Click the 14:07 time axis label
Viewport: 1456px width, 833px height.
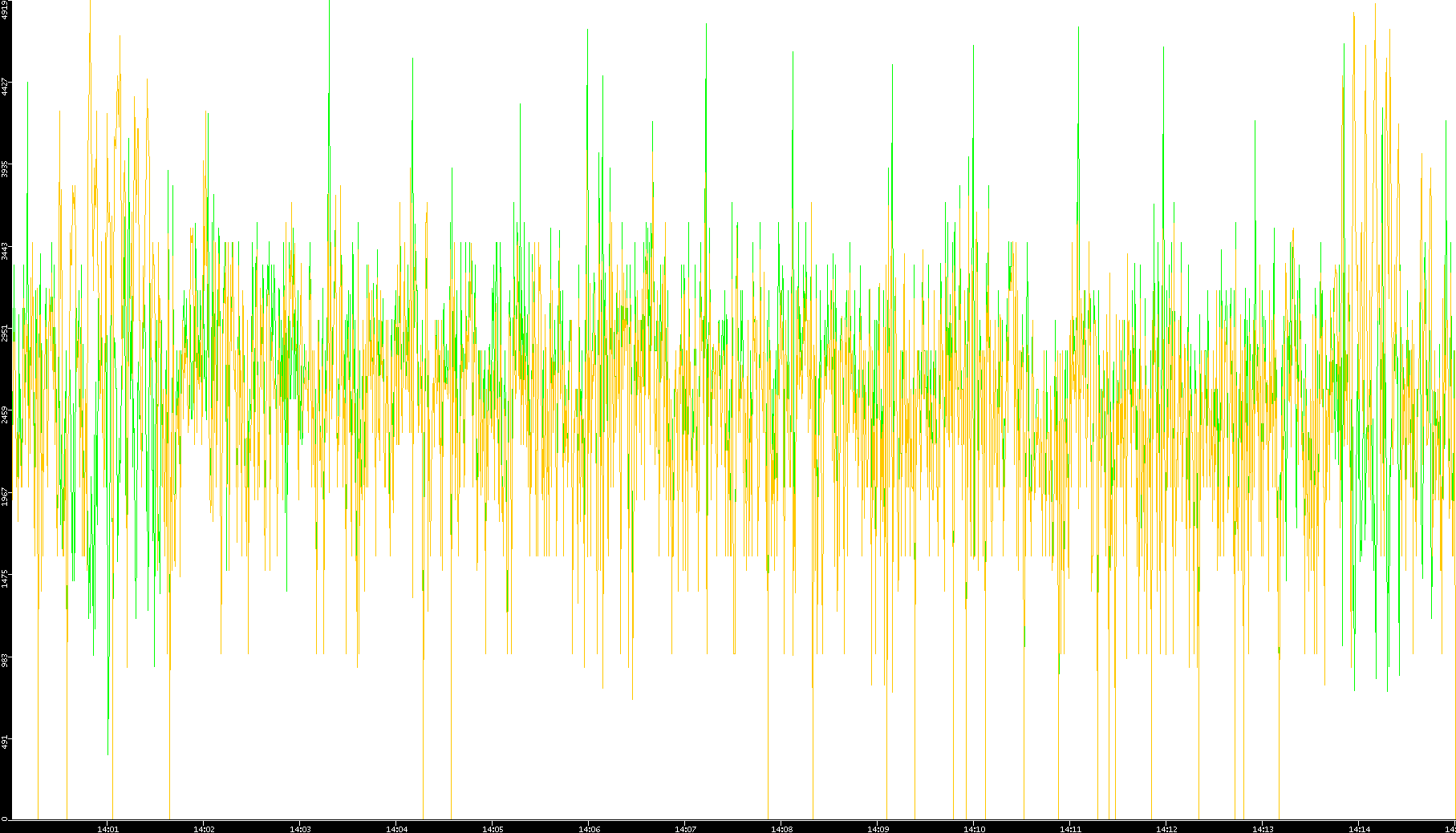click(685, 829)
